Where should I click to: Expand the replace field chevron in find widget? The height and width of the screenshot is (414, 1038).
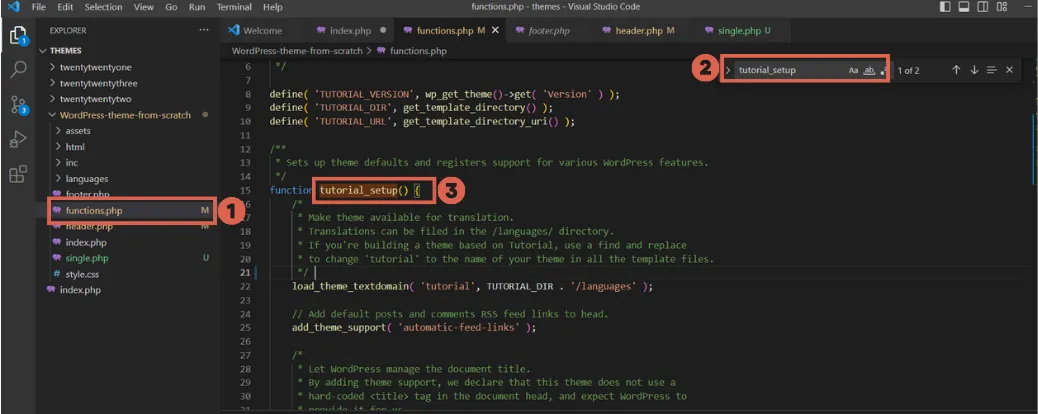click(x=728, y=70)
